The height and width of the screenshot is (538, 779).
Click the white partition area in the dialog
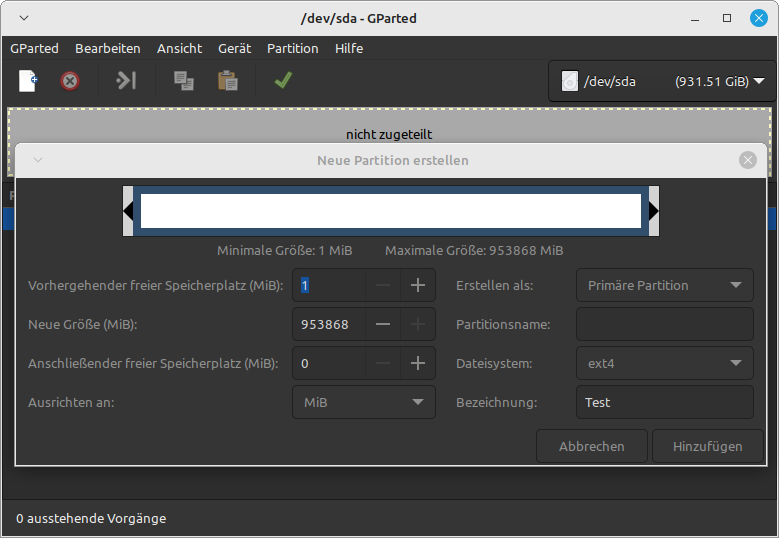click(391, 211)
